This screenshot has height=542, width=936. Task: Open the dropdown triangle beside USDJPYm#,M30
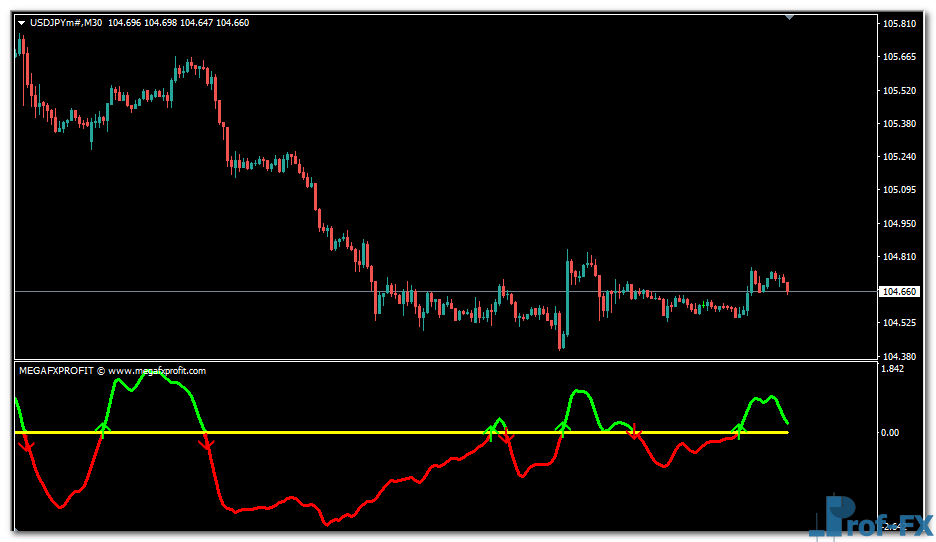21,23
